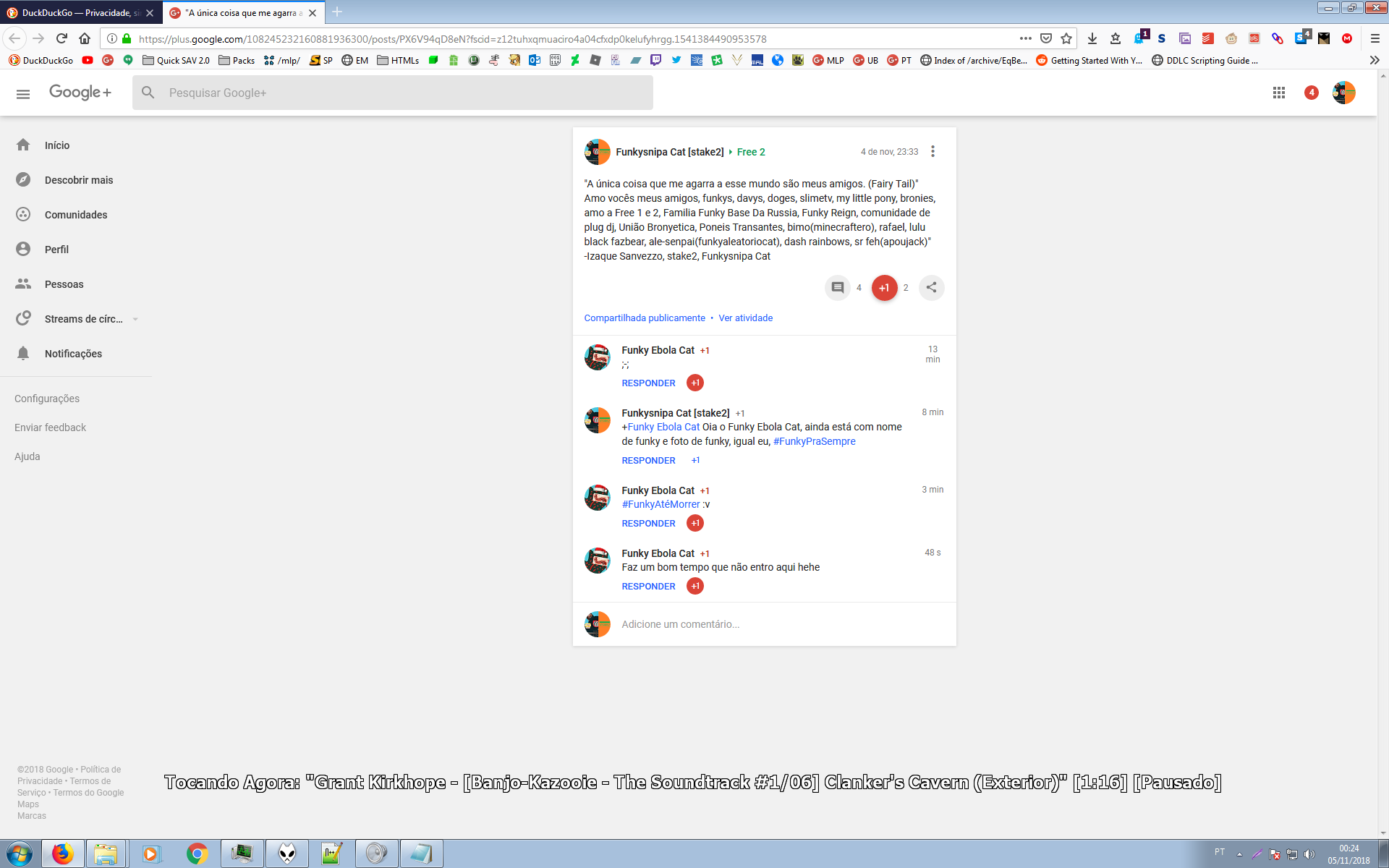Screen dimensions: 1389x868
Task: Click the 'Ver atividade' link
Action: point(745,318)
